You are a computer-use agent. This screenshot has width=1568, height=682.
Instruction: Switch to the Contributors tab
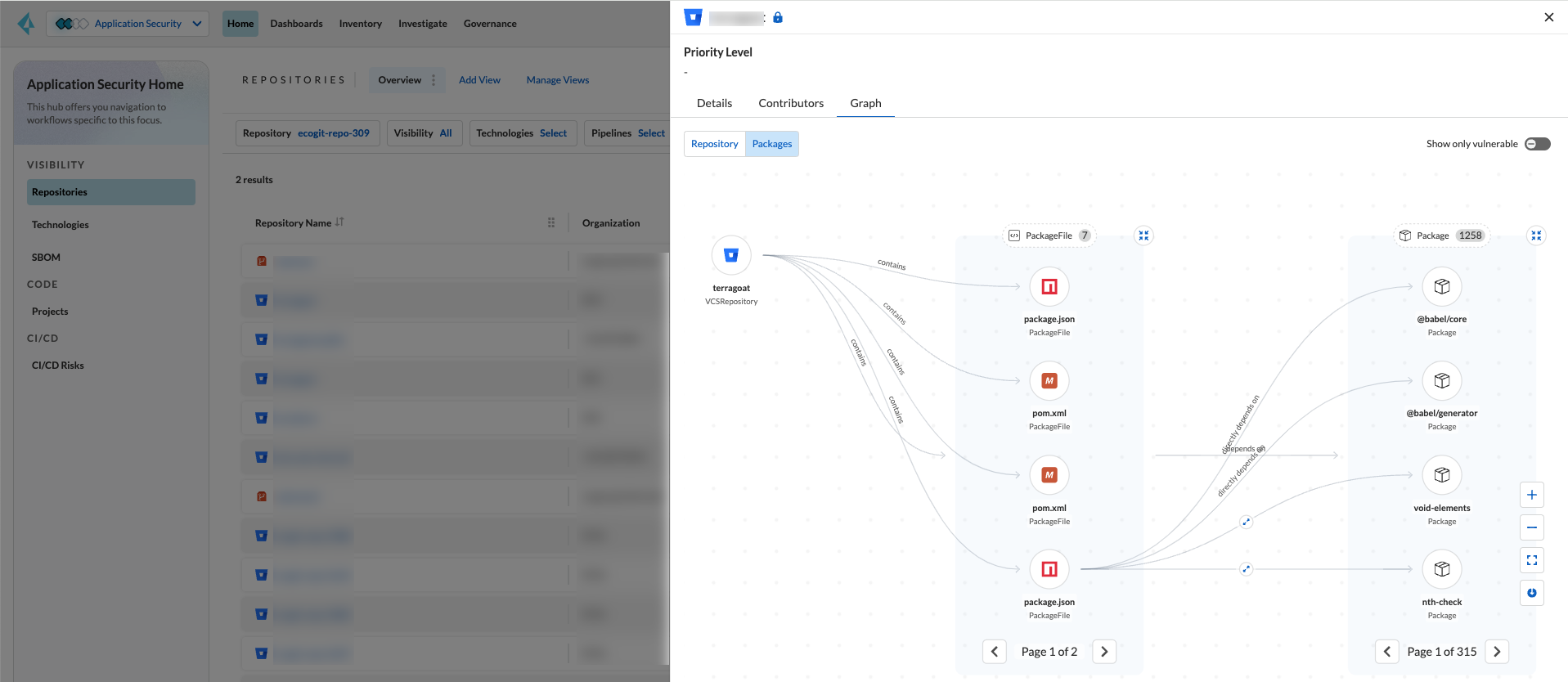click(791, 103)
